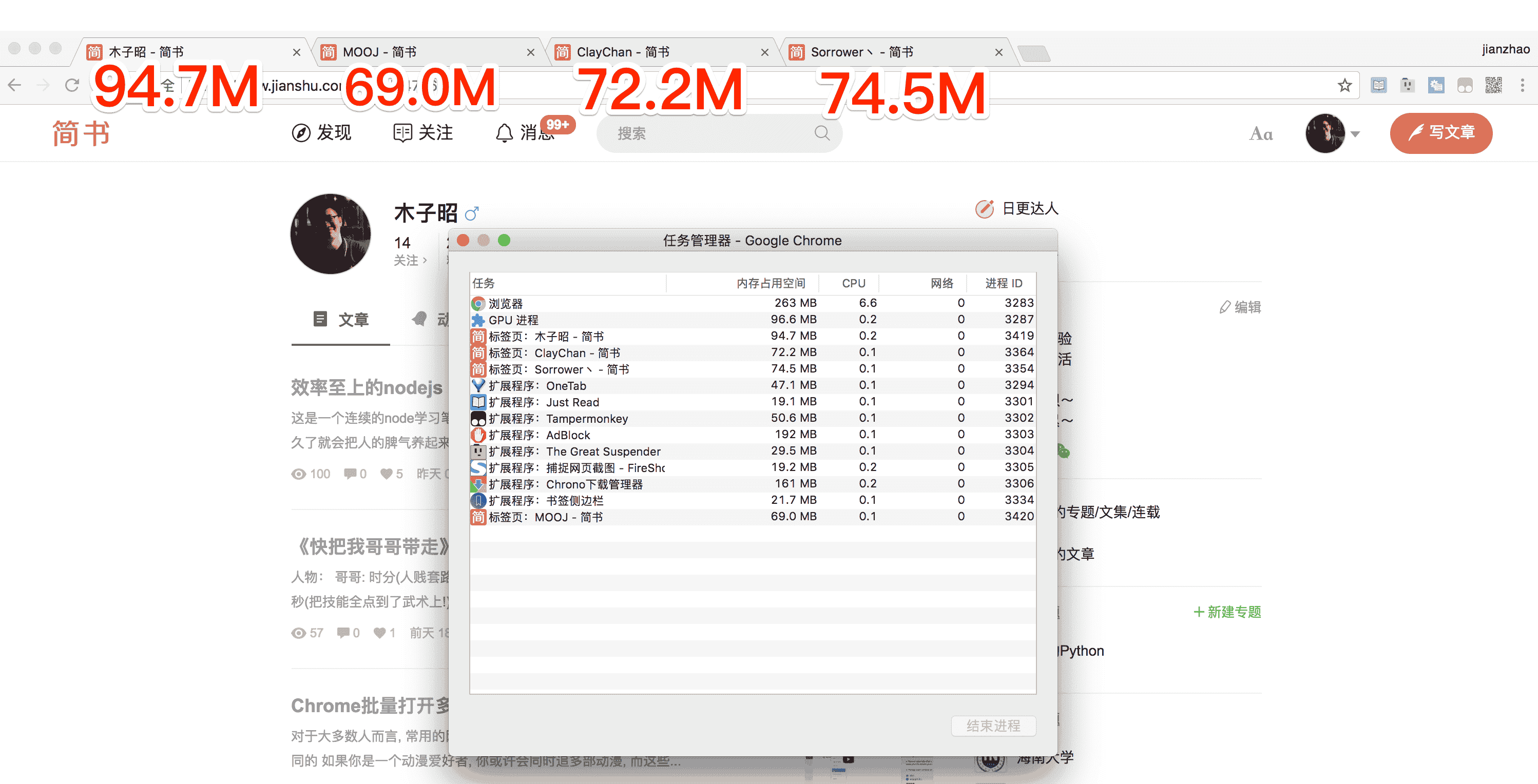Viewport: 1538px width, 784px height.
Task: Click the Chrome three-dot menu icon
Action: tap(1522, 85)
